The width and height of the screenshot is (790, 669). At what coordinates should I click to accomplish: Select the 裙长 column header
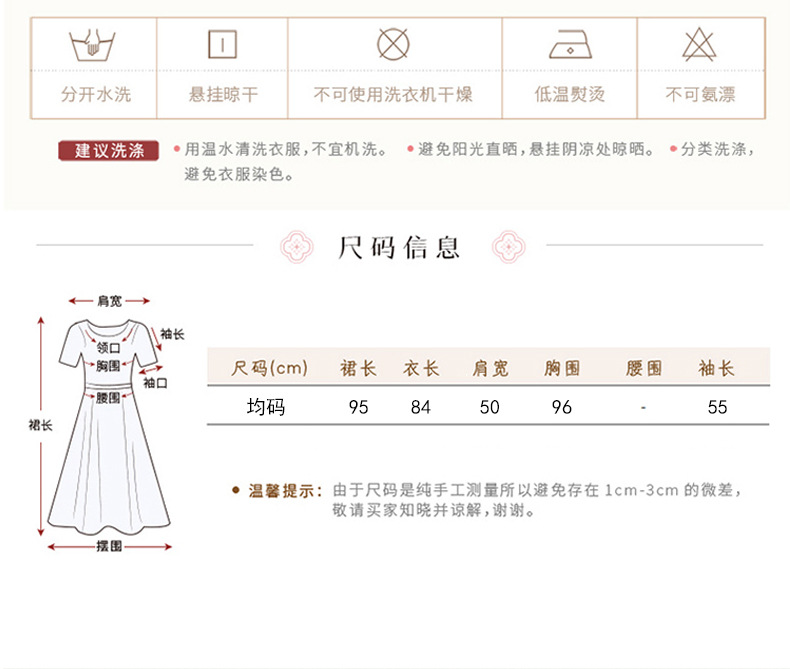pyautogui.click(x=358, y=368)
